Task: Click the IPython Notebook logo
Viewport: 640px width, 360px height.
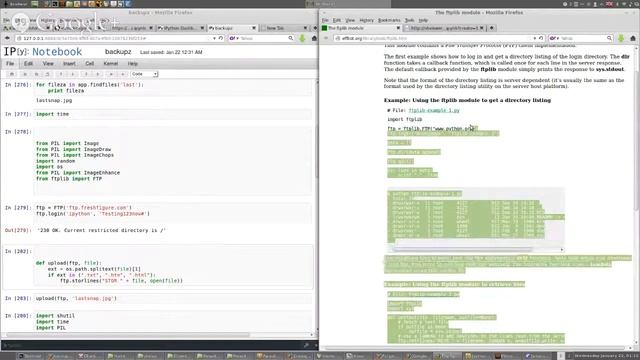Action: tap(43, 52)
